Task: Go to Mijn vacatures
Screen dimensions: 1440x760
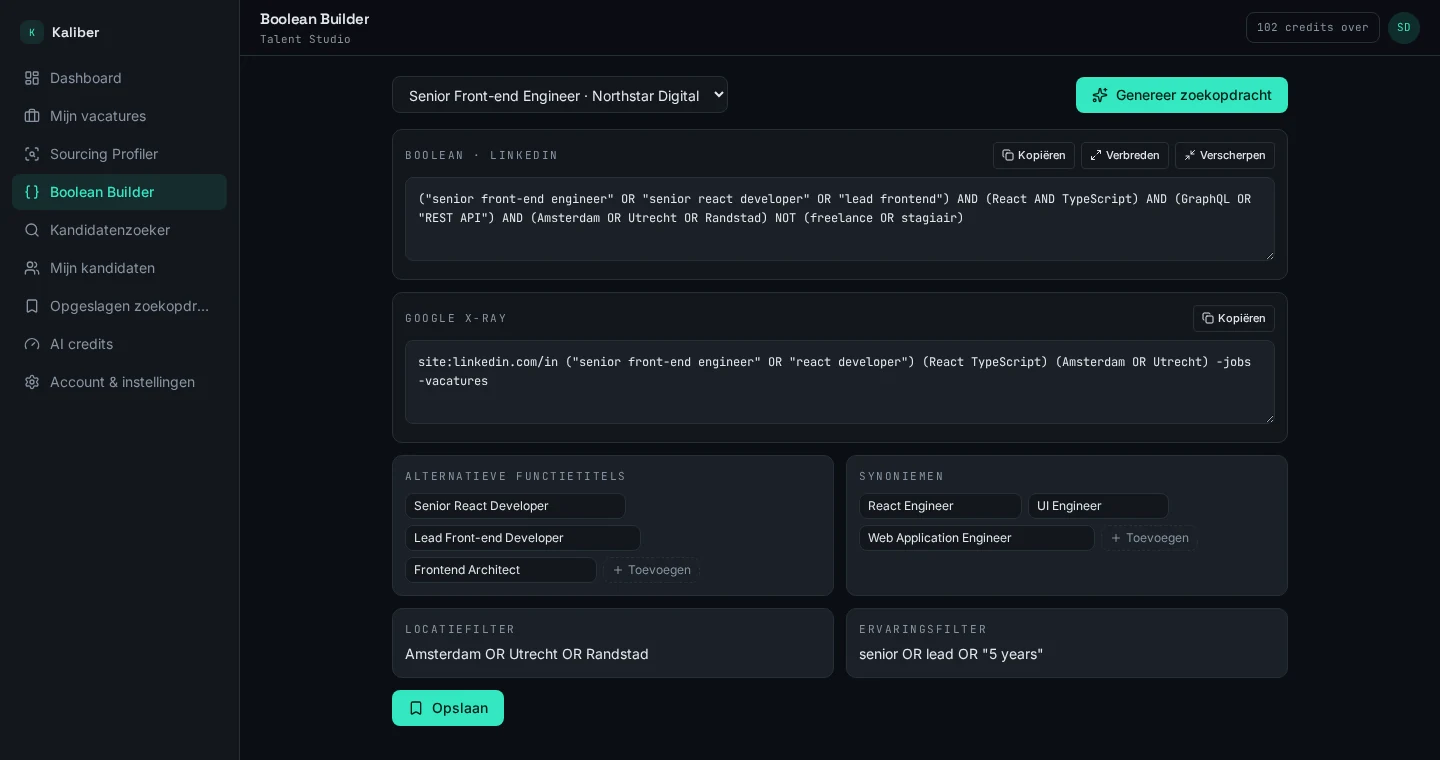Action: tap(119, 116)
